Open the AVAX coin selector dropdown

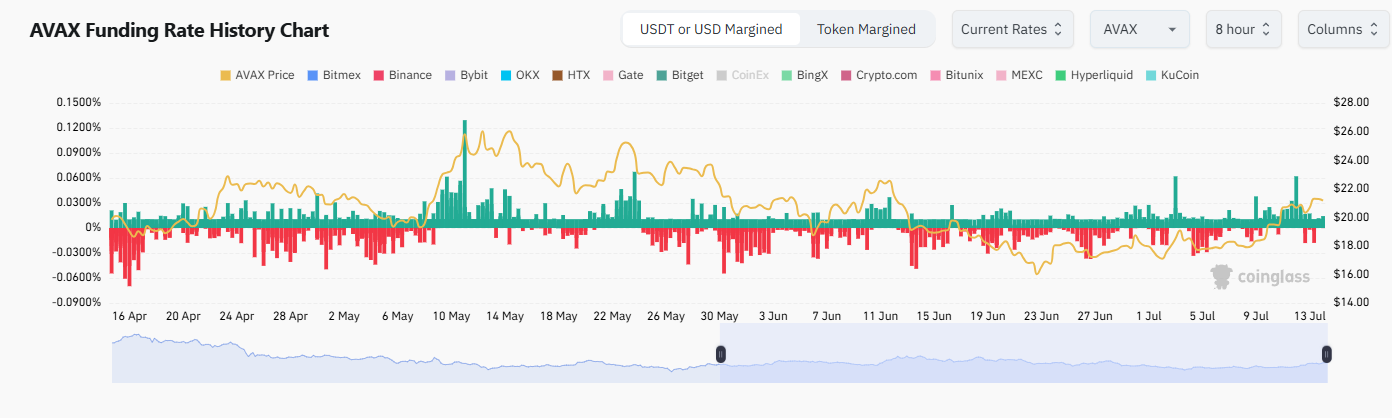[1139, 29]
